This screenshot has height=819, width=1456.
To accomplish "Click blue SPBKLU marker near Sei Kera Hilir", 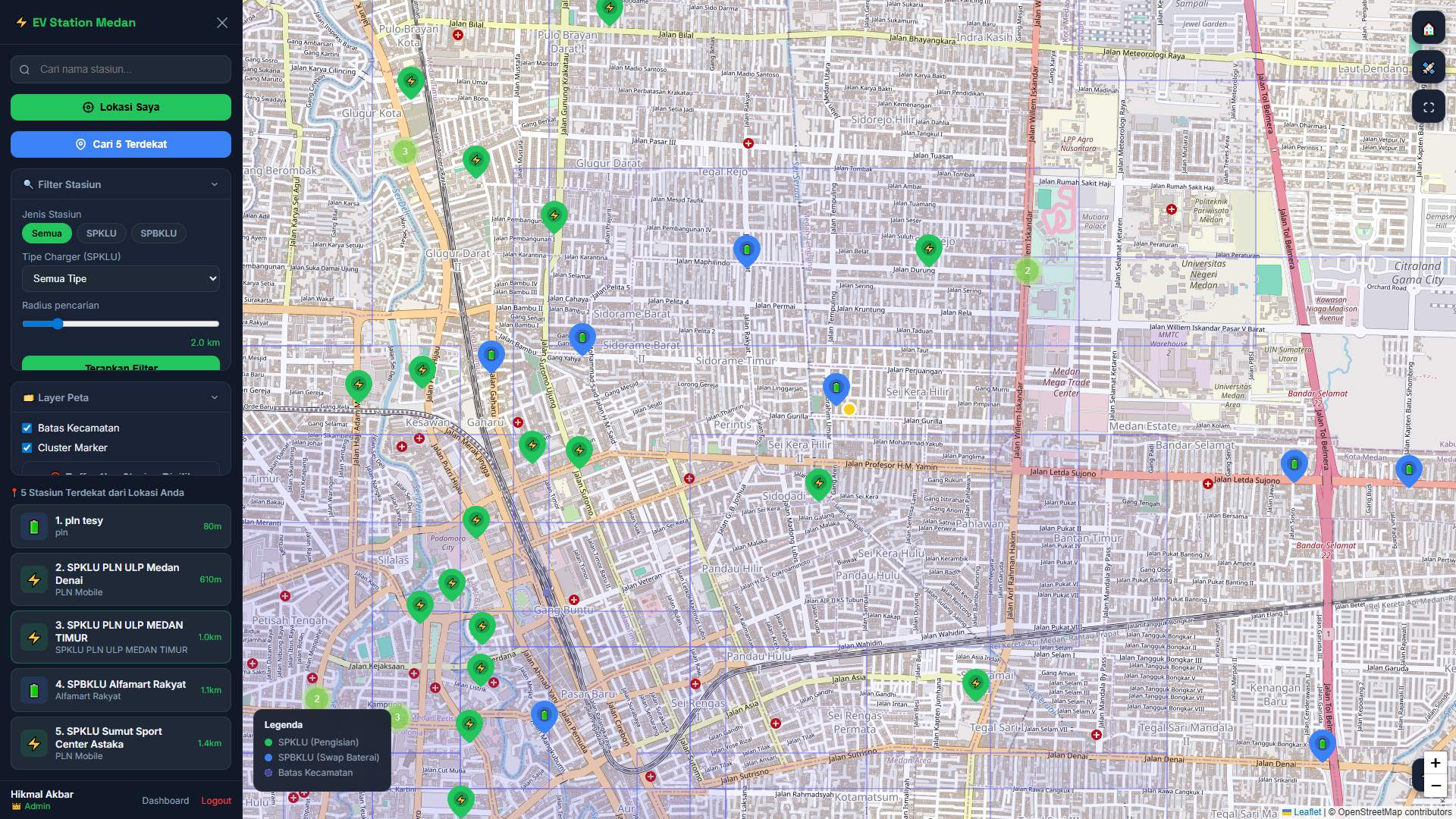I will [836, 388].
